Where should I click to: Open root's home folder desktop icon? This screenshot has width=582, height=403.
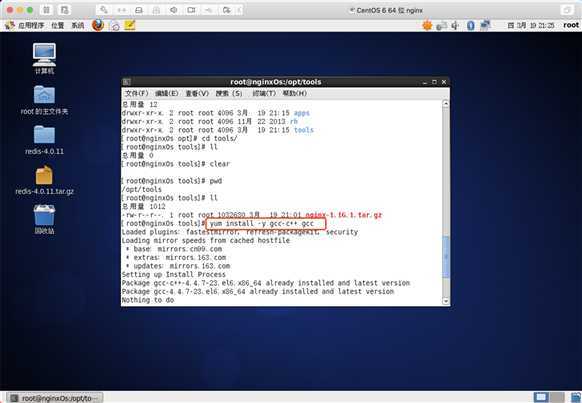pos(44,99)
